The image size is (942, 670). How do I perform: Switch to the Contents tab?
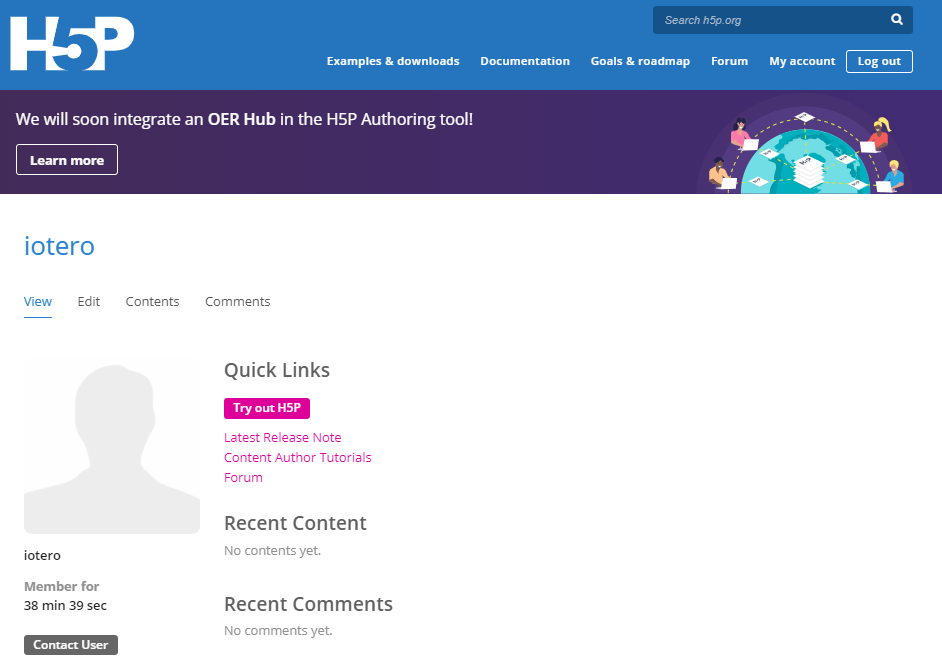pyautogui.click(x=152, y=301)
